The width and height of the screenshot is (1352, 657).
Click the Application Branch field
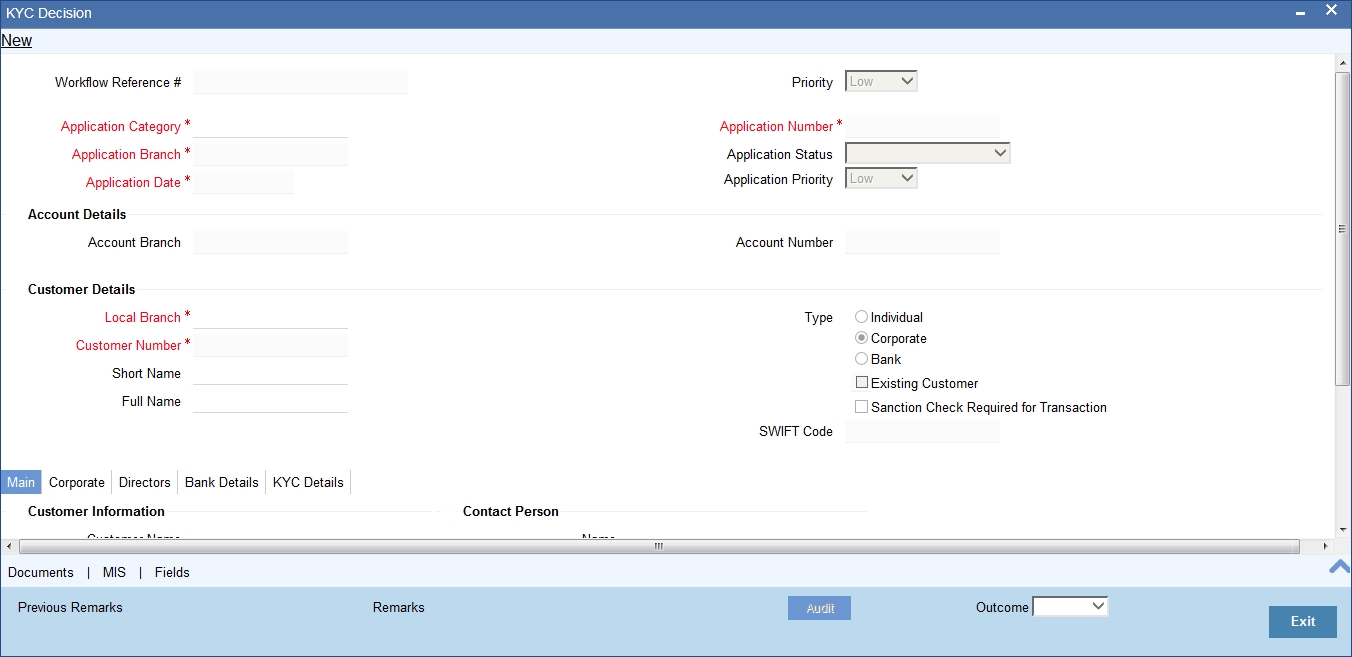pyautogui.click(x=270, y=154)
